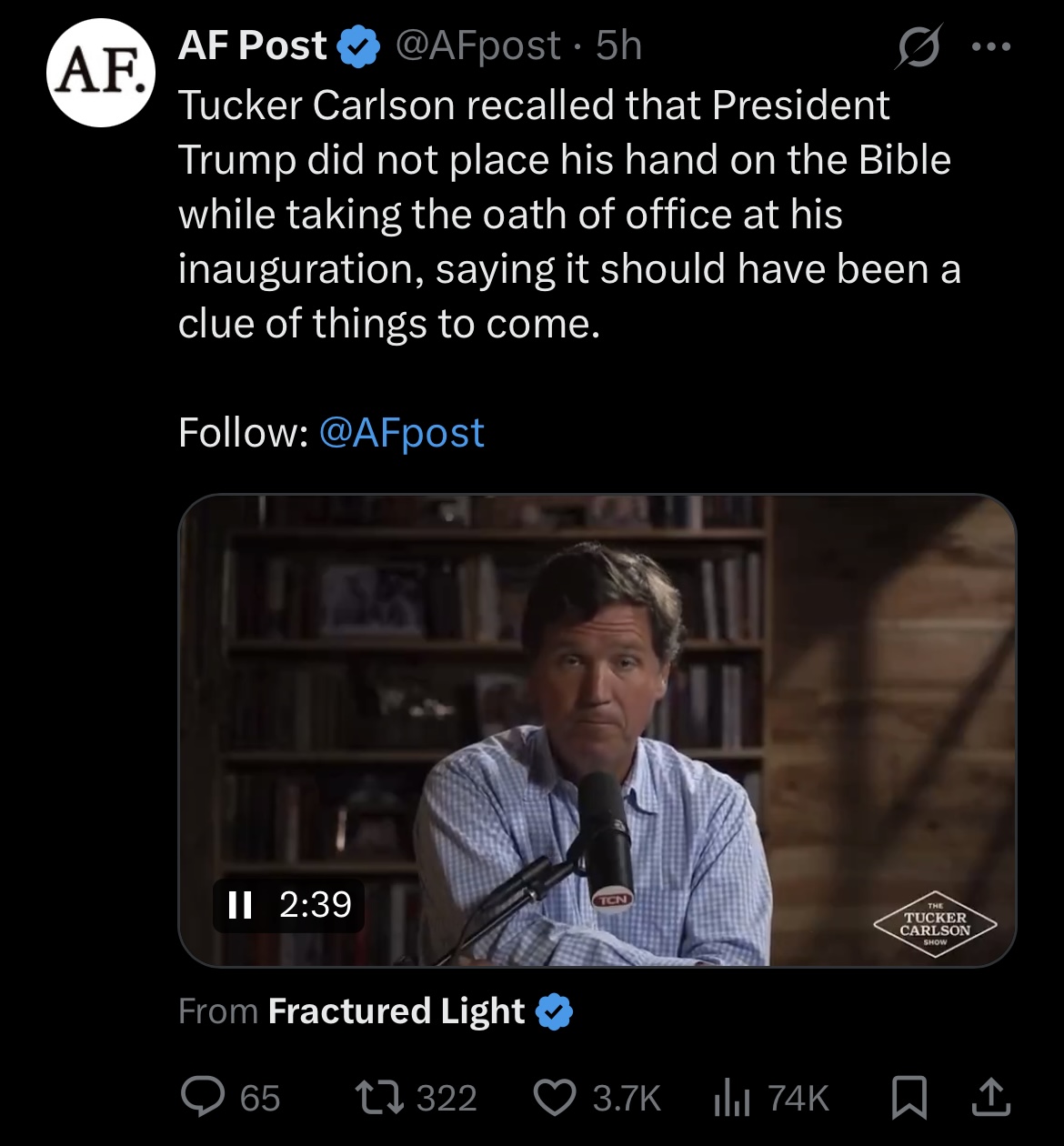1064x1146 pixels.
Task: Open the Fractured Light source account
Action: tap(396, 1011)
